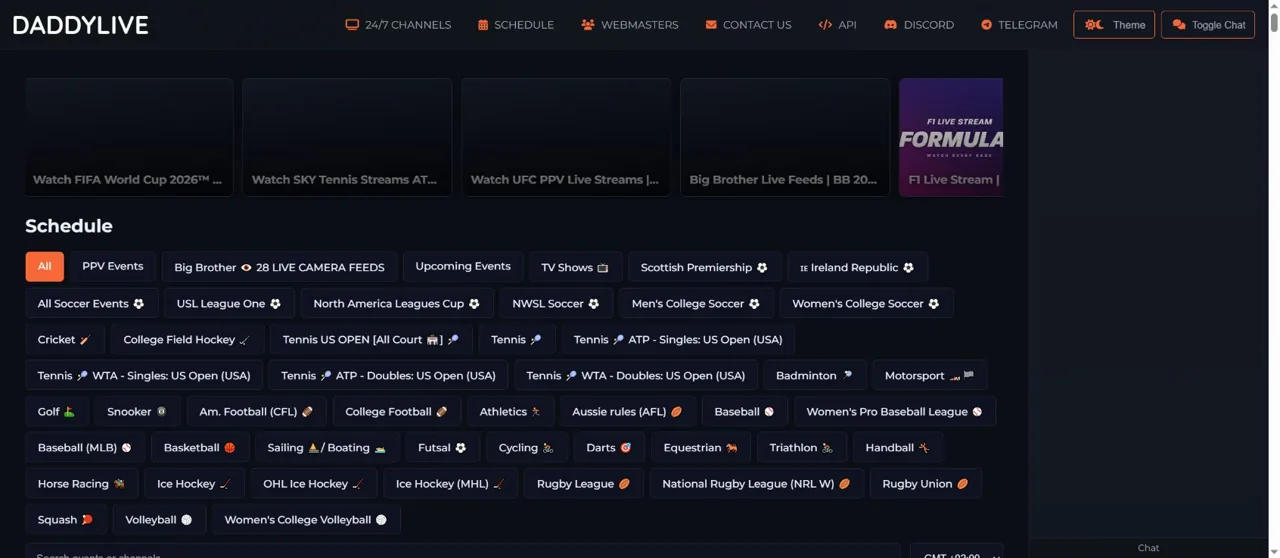Screen dimensions: 1280x558
Task: Filter schedule by Handball
Action: 898,447
